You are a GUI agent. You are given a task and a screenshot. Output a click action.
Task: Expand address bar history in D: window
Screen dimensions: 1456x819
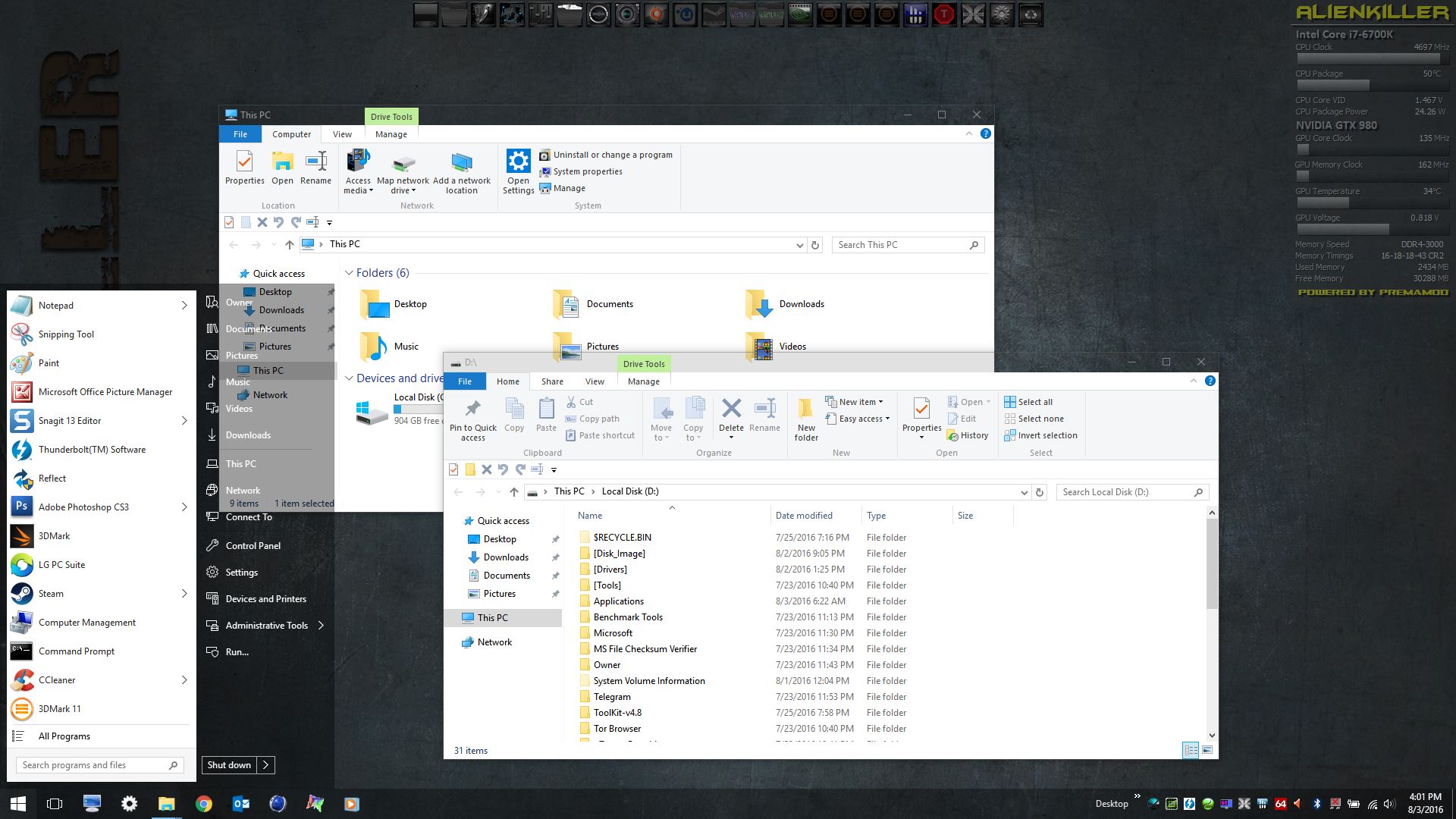(x=1024, y=492)
